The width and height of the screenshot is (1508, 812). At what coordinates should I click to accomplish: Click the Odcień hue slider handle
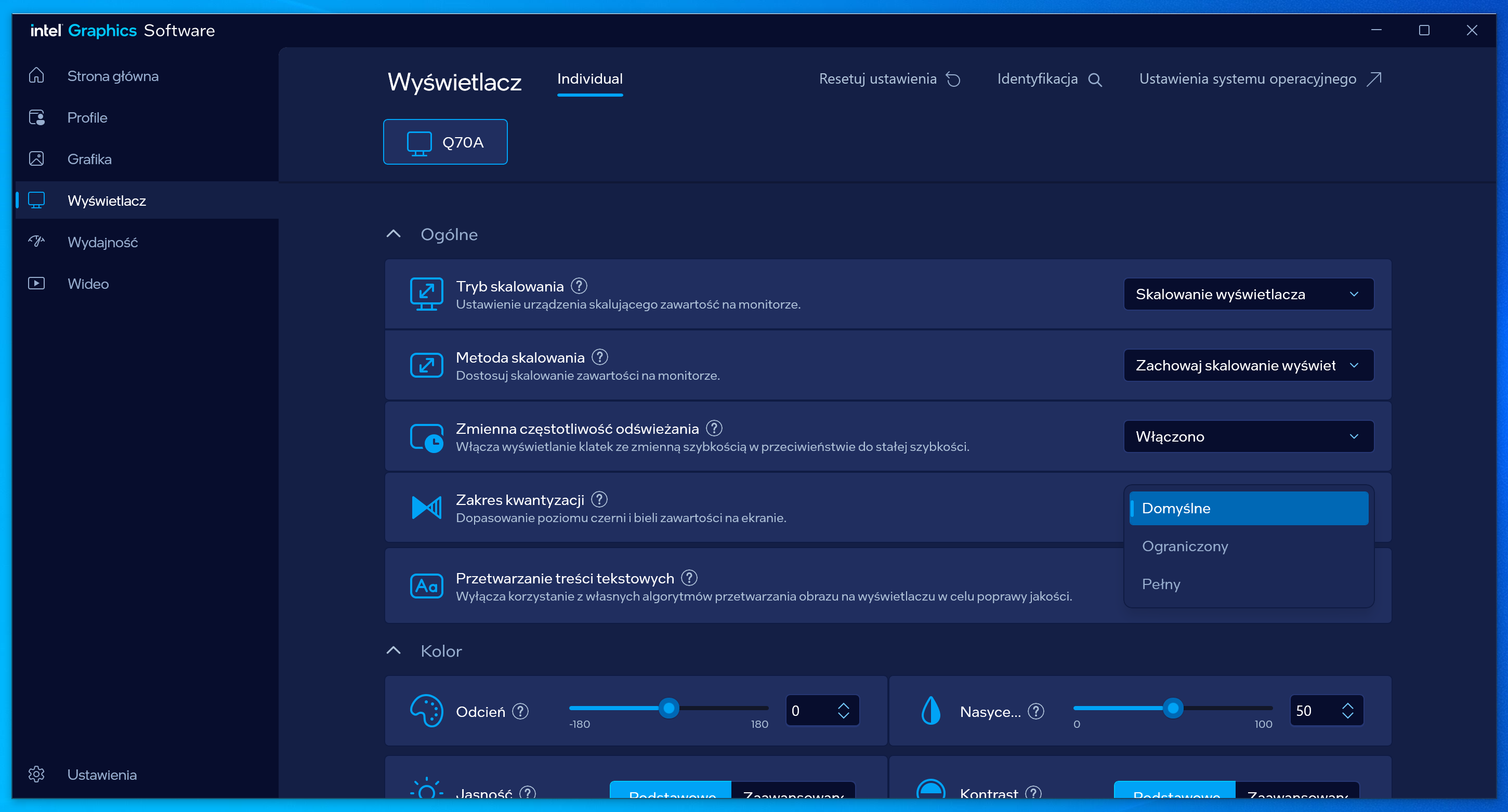pyautogui.click(x=668, y=708)
